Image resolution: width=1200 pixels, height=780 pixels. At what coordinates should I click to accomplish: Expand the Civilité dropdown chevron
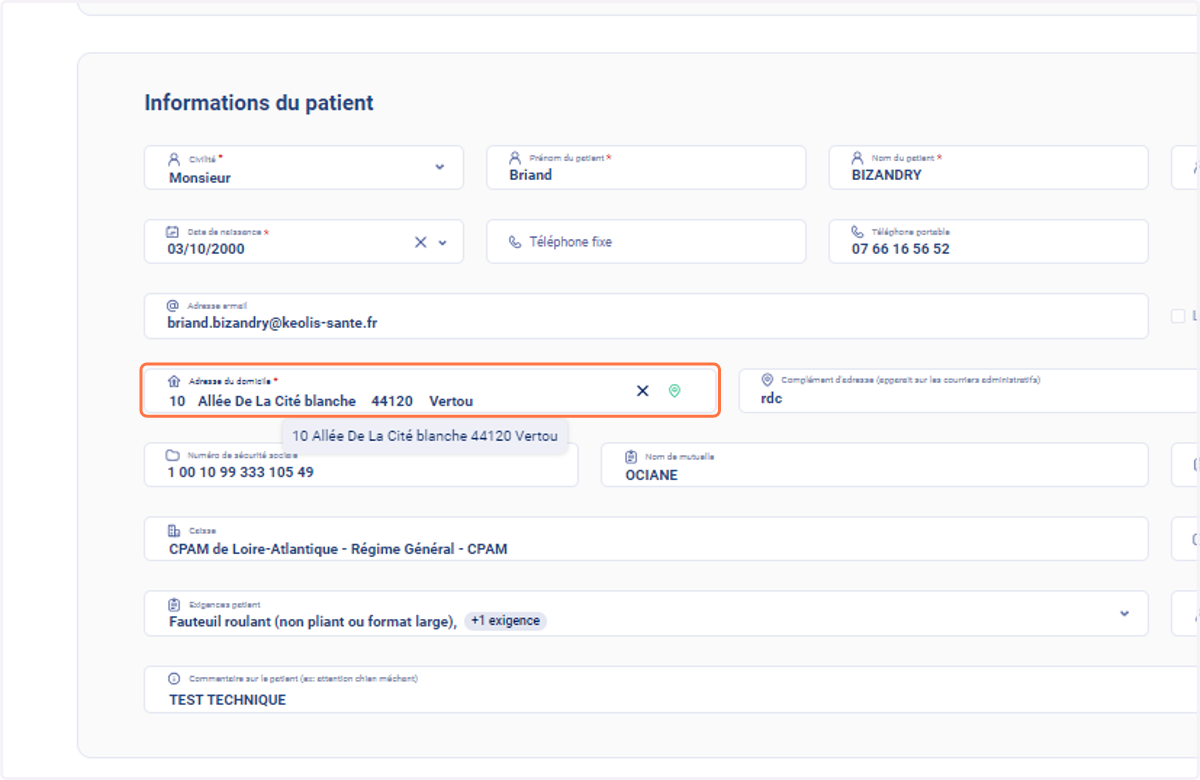tap(440, 168)
